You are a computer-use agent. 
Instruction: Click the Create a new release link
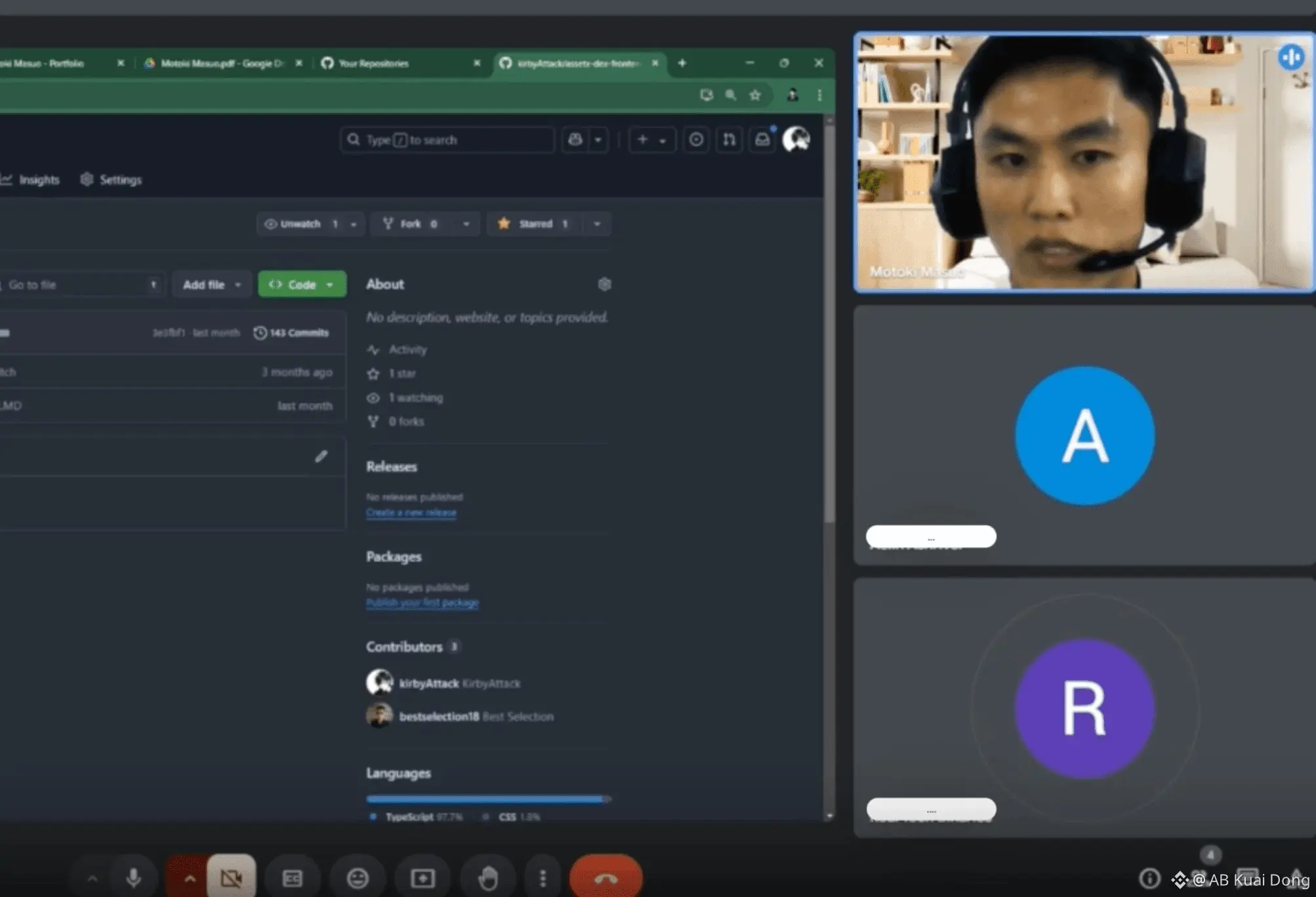411,513
